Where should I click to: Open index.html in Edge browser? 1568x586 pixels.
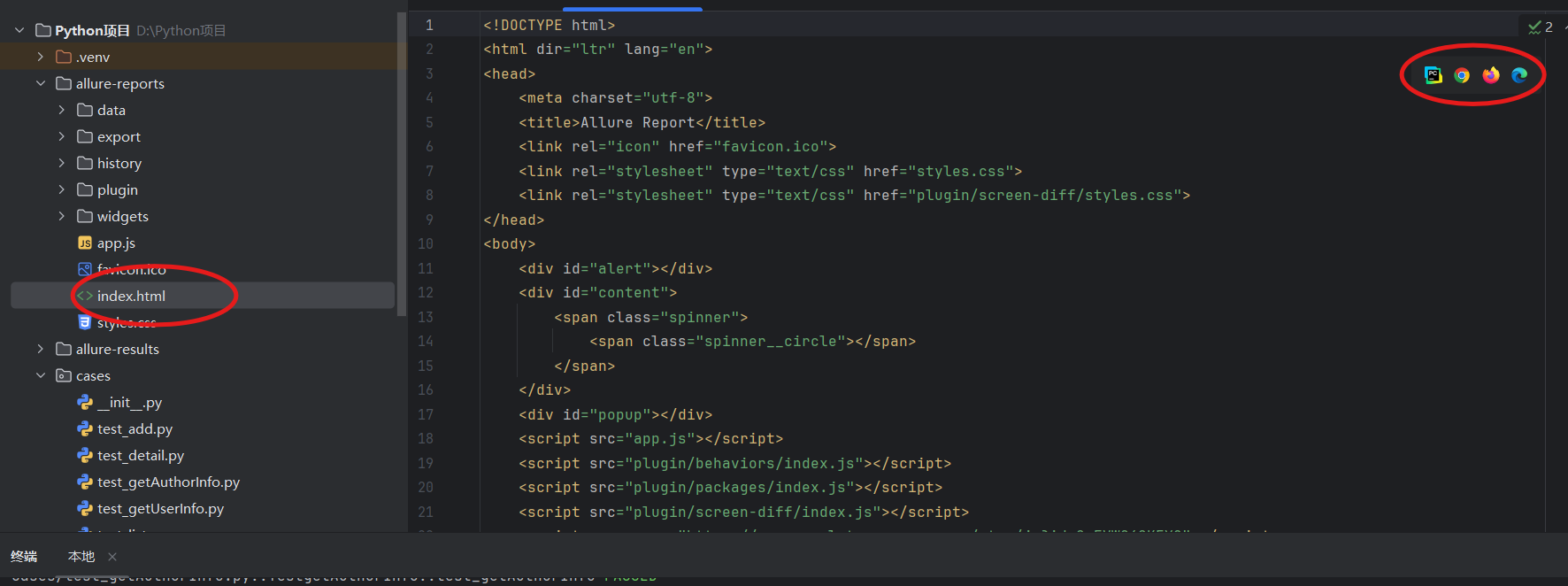[x=1519, y=75]
